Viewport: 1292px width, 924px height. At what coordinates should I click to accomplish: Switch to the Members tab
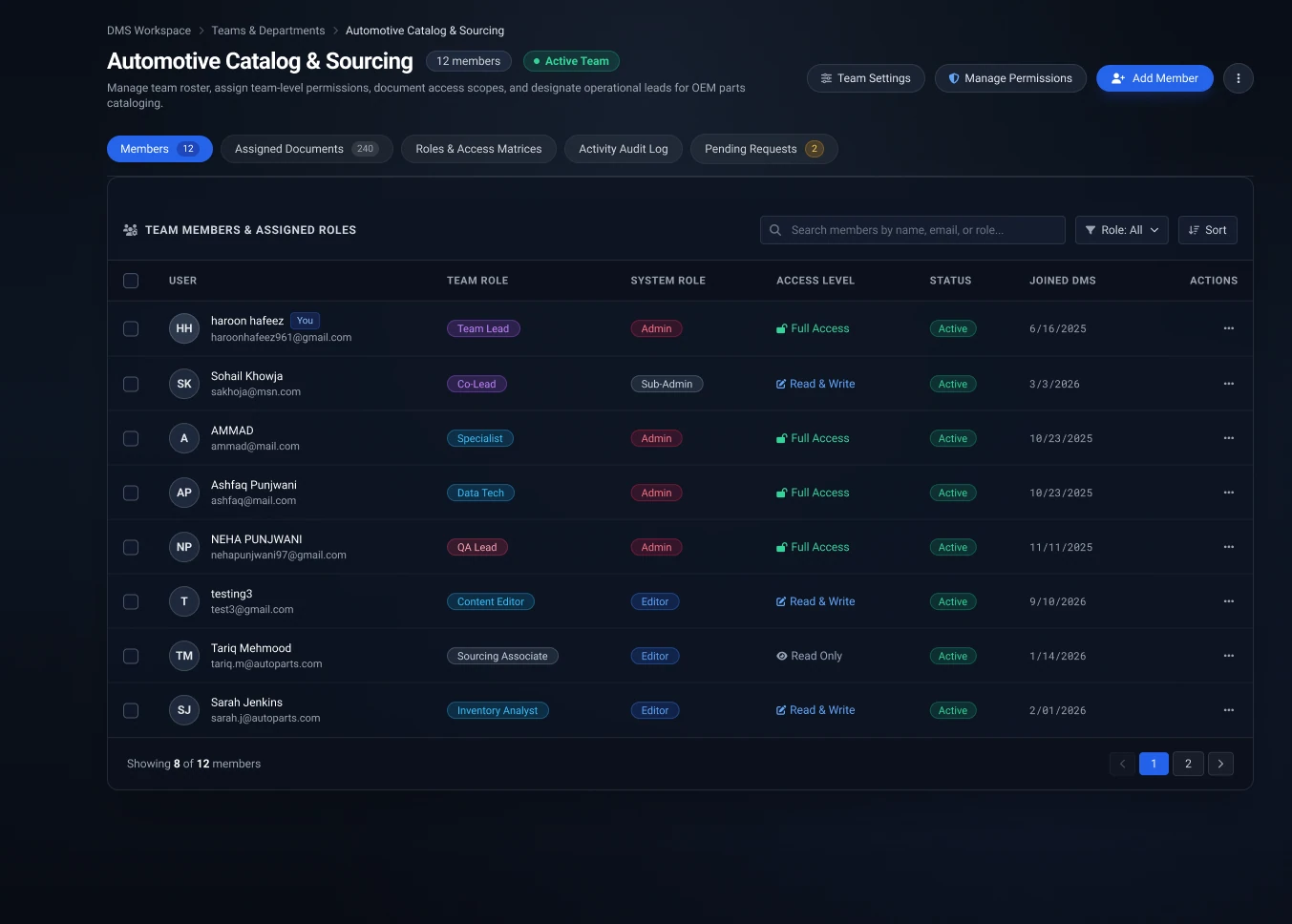pos(159,149)
